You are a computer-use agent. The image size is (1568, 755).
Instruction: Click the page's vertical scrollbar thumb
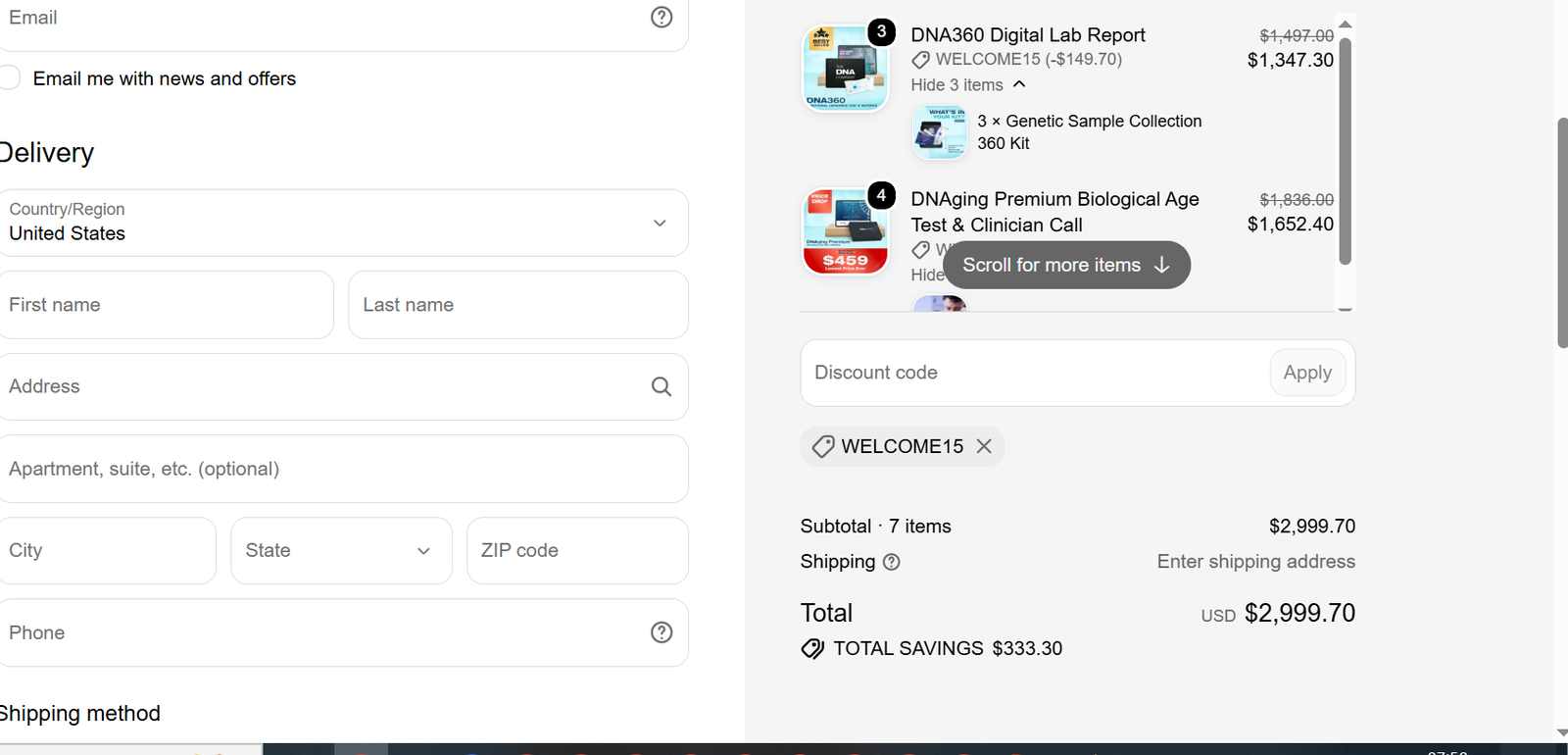click(1562, 232)
